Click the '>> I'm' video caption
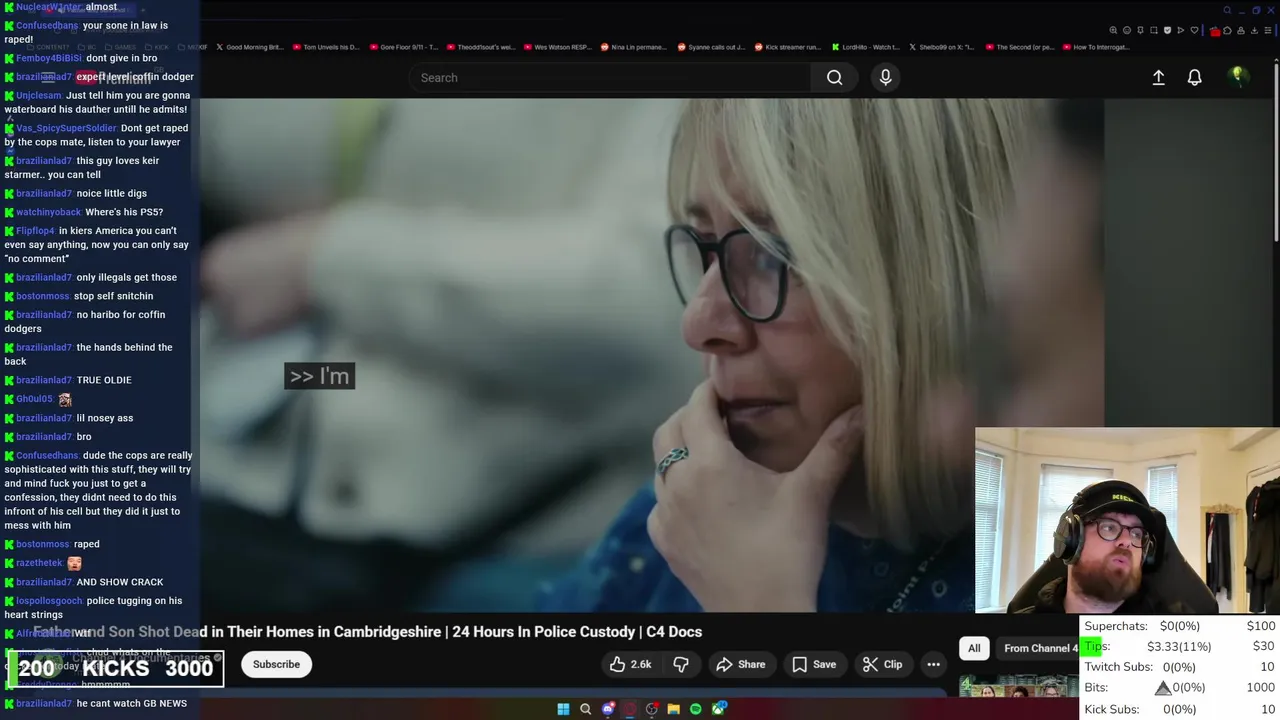Image resolution: width=1280 pixels, height=720 pixels. pyautogui.click(x=319, y=376)
